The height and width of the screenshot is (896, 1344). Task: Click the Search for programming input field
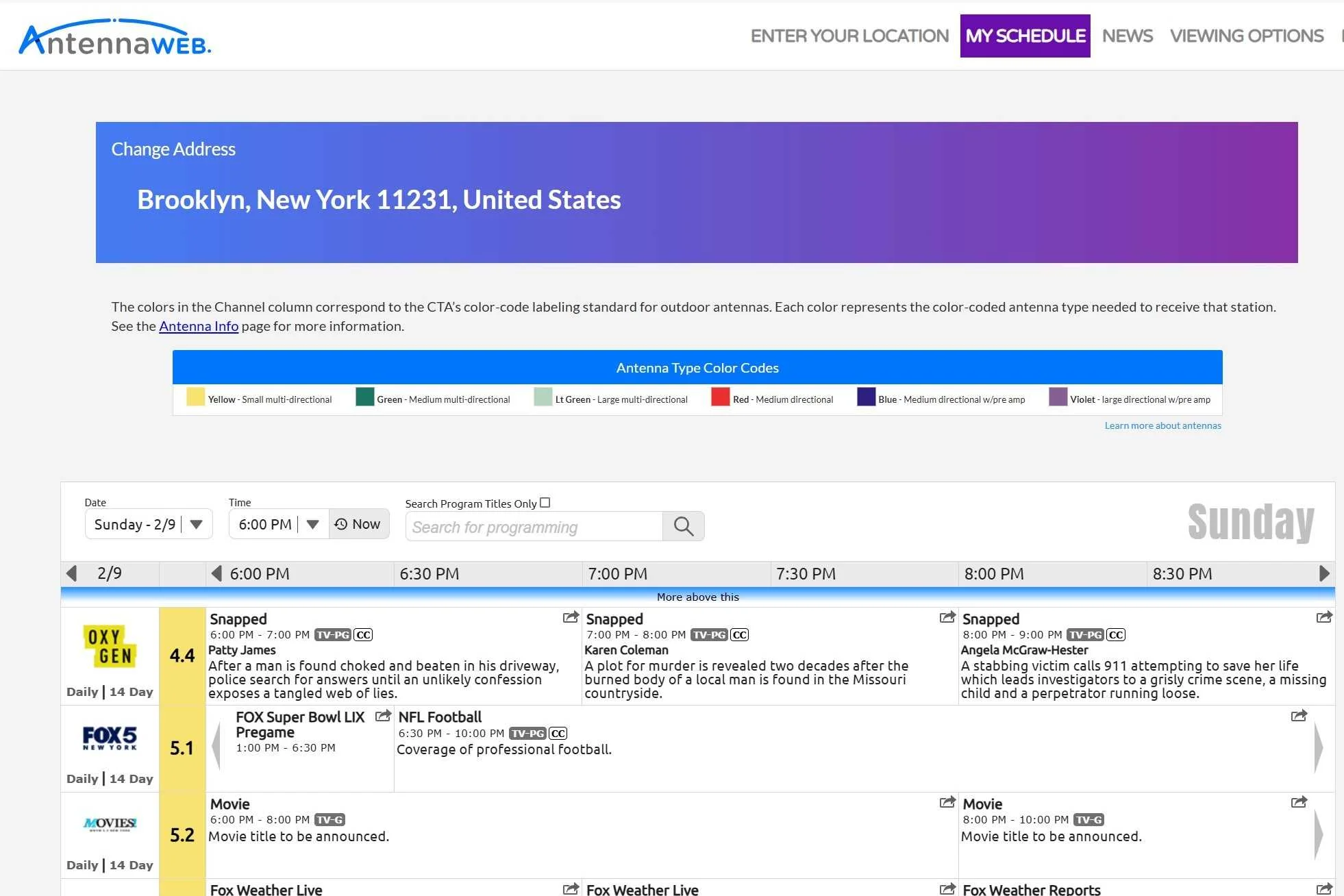tap(534, 527)
